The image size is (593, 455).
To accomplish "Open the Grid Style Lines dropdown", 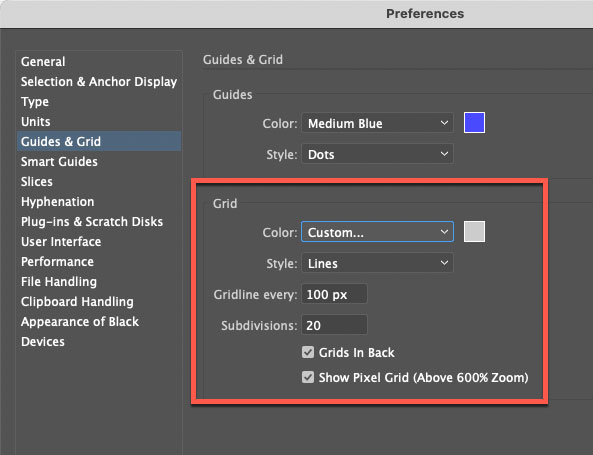I will 377,263.
